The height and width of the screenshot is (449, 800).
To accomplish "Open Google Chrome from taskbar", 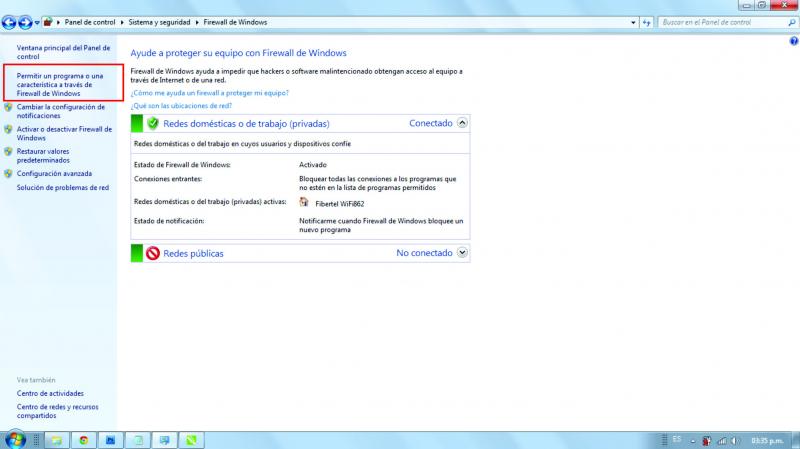I will click(x=84, y=440).
